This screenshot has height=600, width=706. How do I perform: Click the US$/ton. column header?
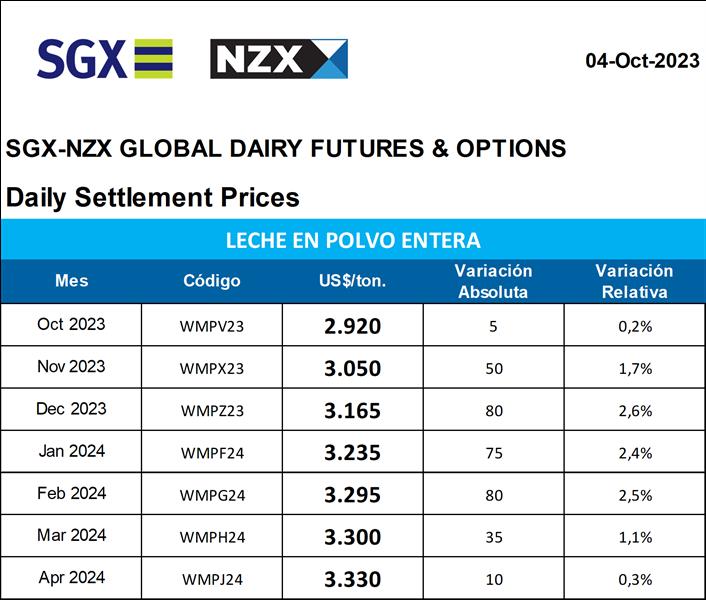pos(352,281)
